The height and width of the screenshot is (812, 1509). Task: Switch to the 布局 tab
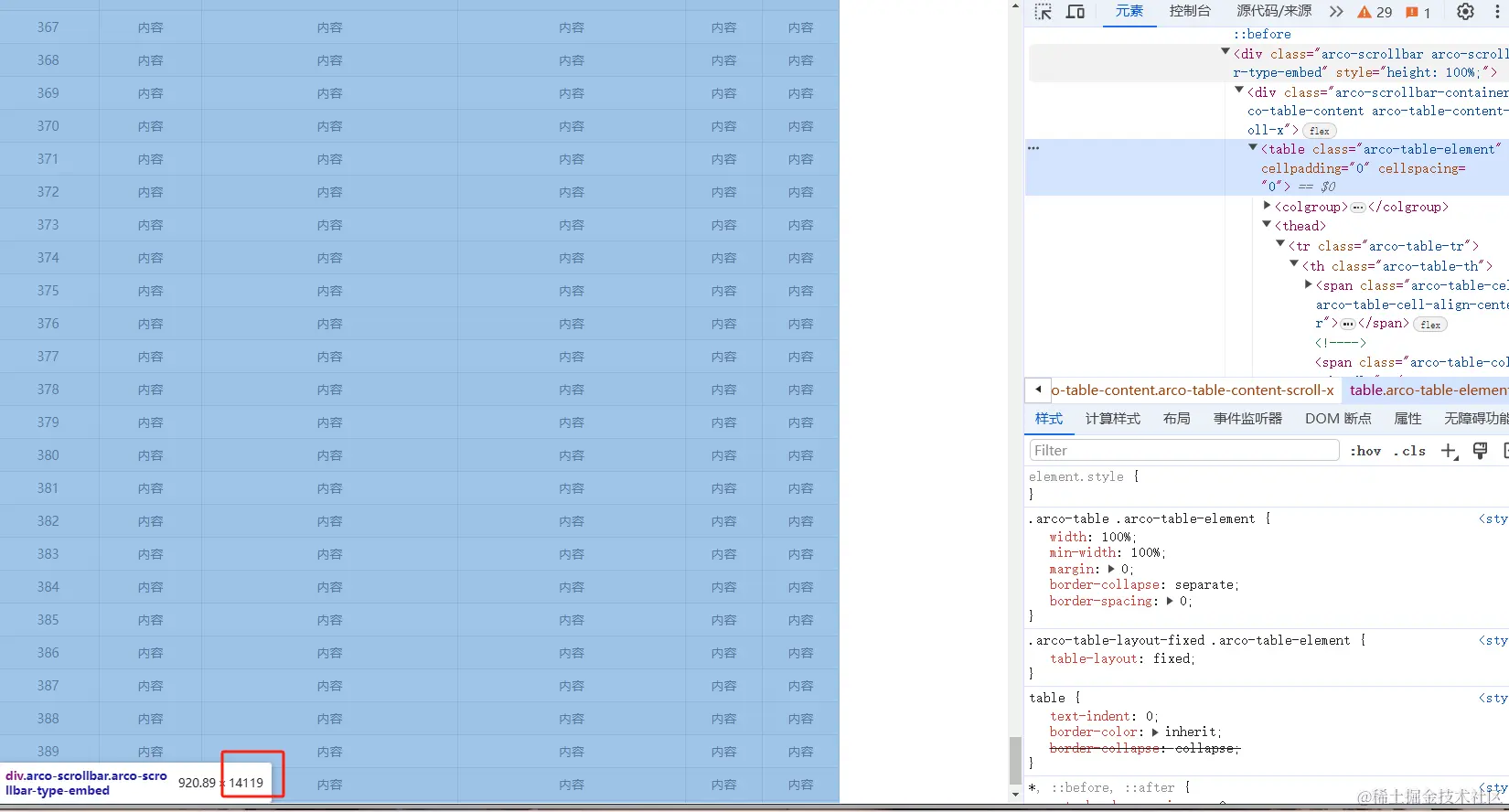pos(1177,419)
